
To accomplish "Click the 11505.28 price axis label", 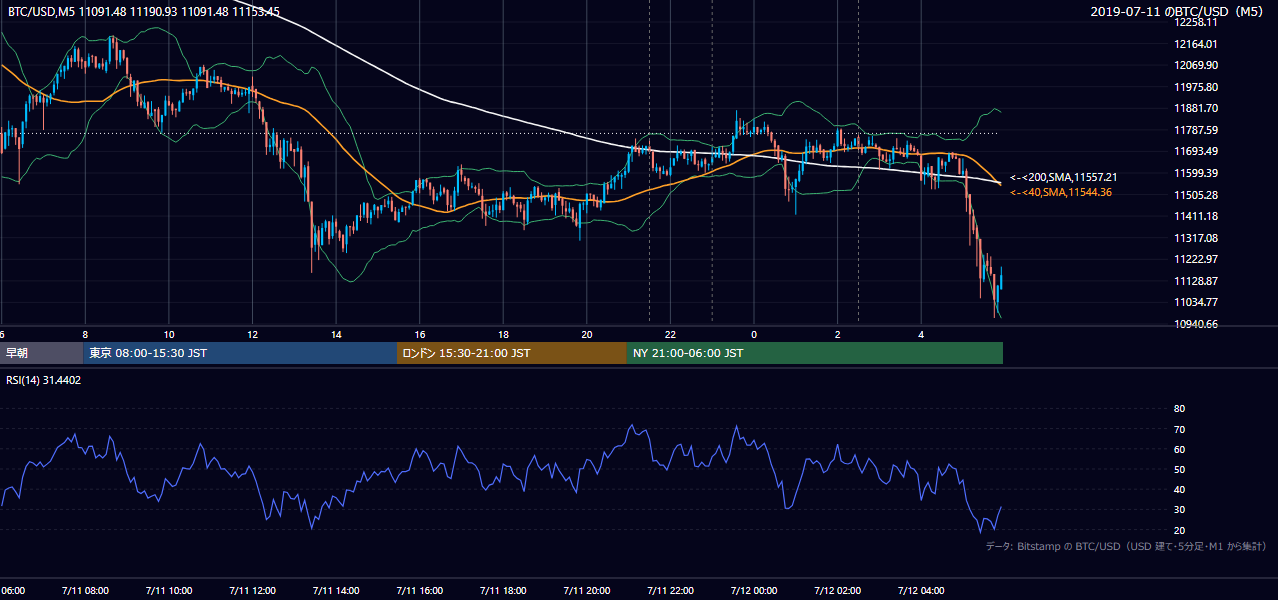I will click(x=1197, y=195).
